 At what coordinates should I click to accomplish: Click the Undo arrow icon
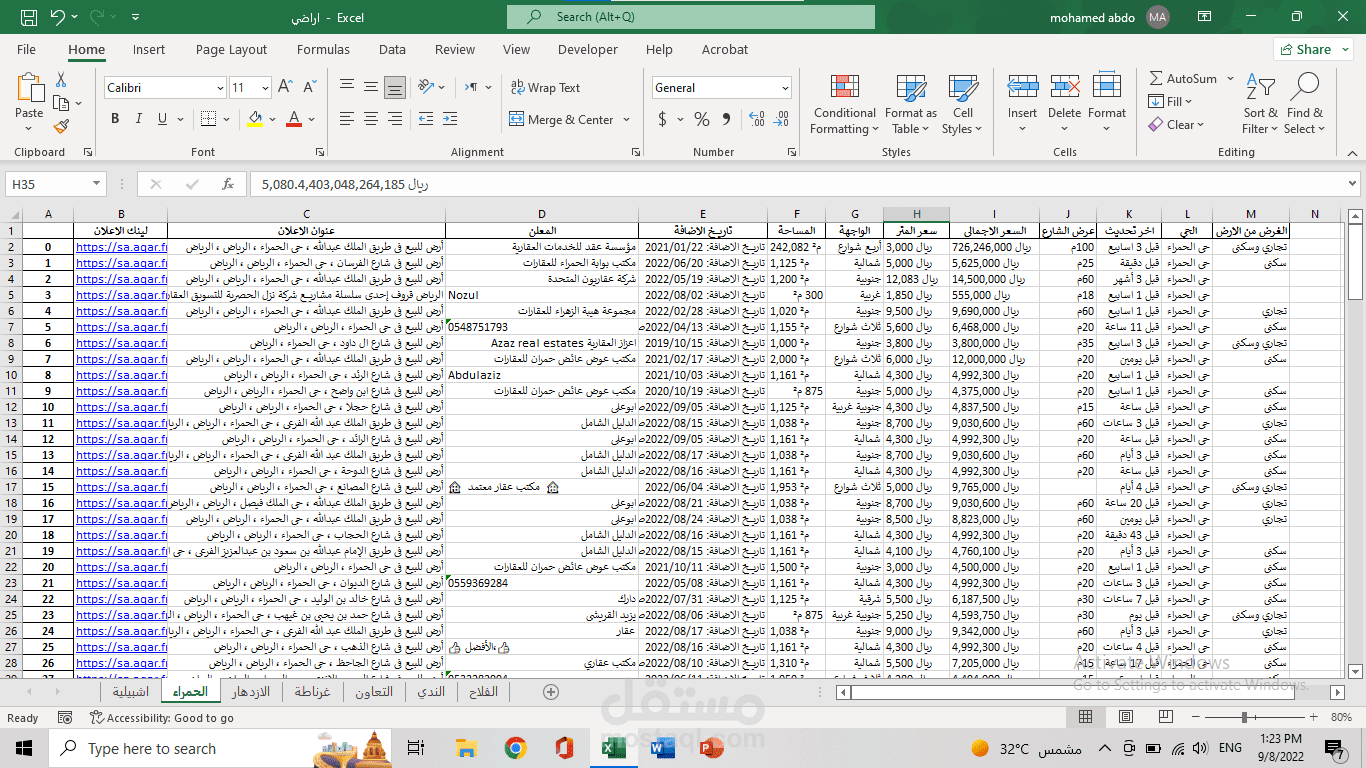(57, 17)
